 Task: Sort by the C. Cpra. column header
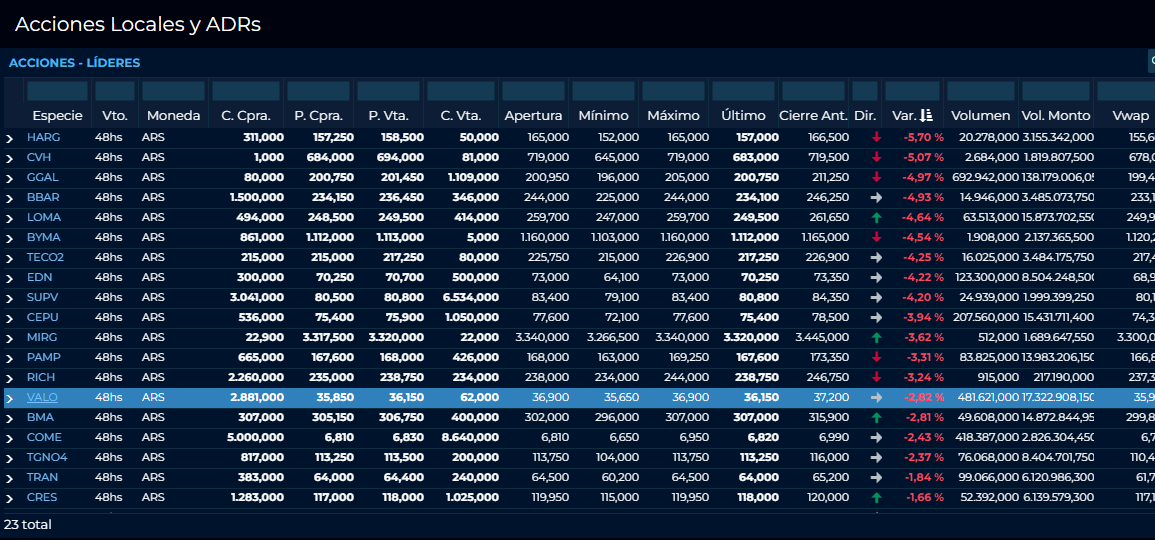click(x=245, y=116)
